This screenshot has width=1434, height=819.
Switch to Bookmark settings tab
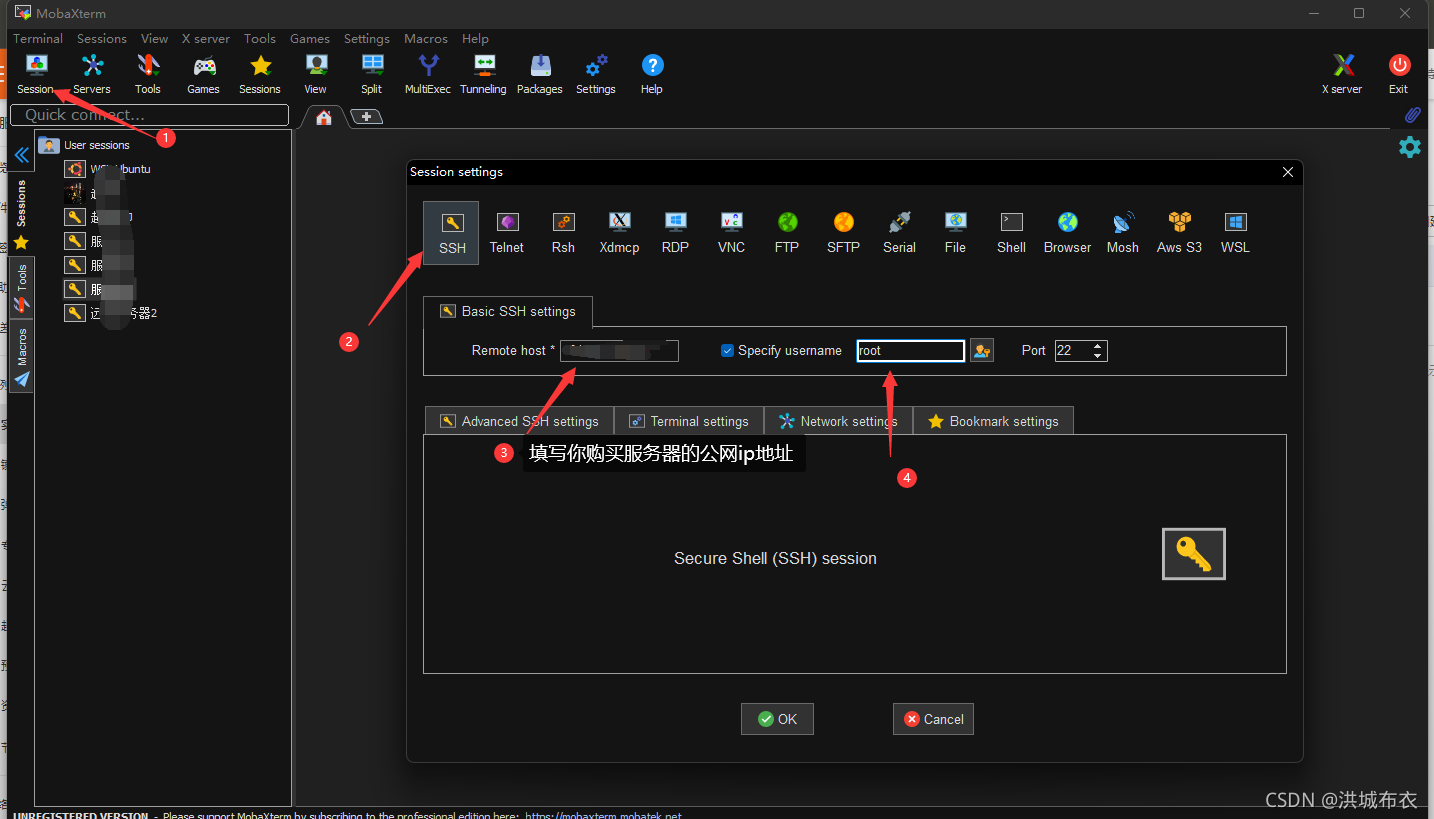[x=993, y=421]
